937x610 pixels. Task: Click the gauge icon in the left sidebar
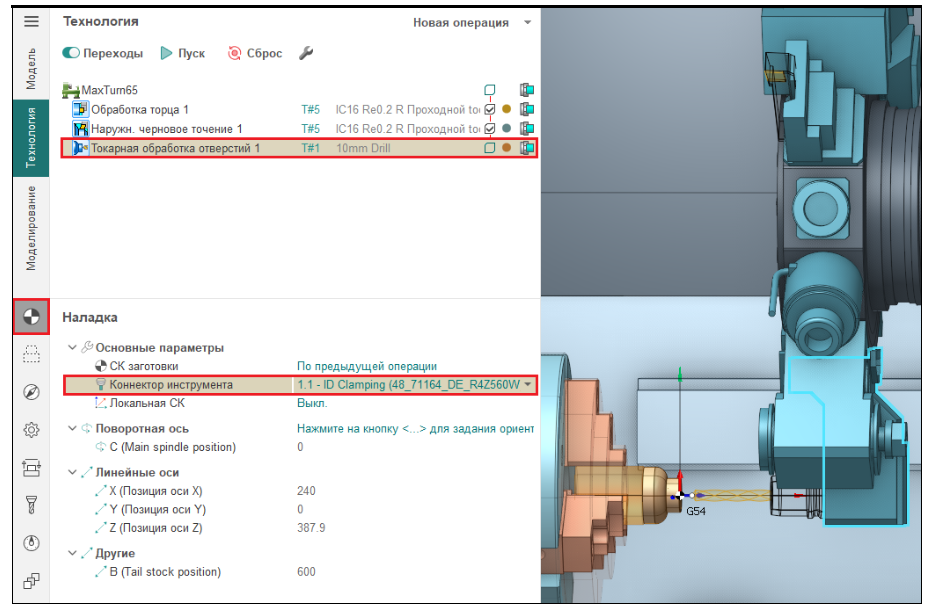coord(31,543)
